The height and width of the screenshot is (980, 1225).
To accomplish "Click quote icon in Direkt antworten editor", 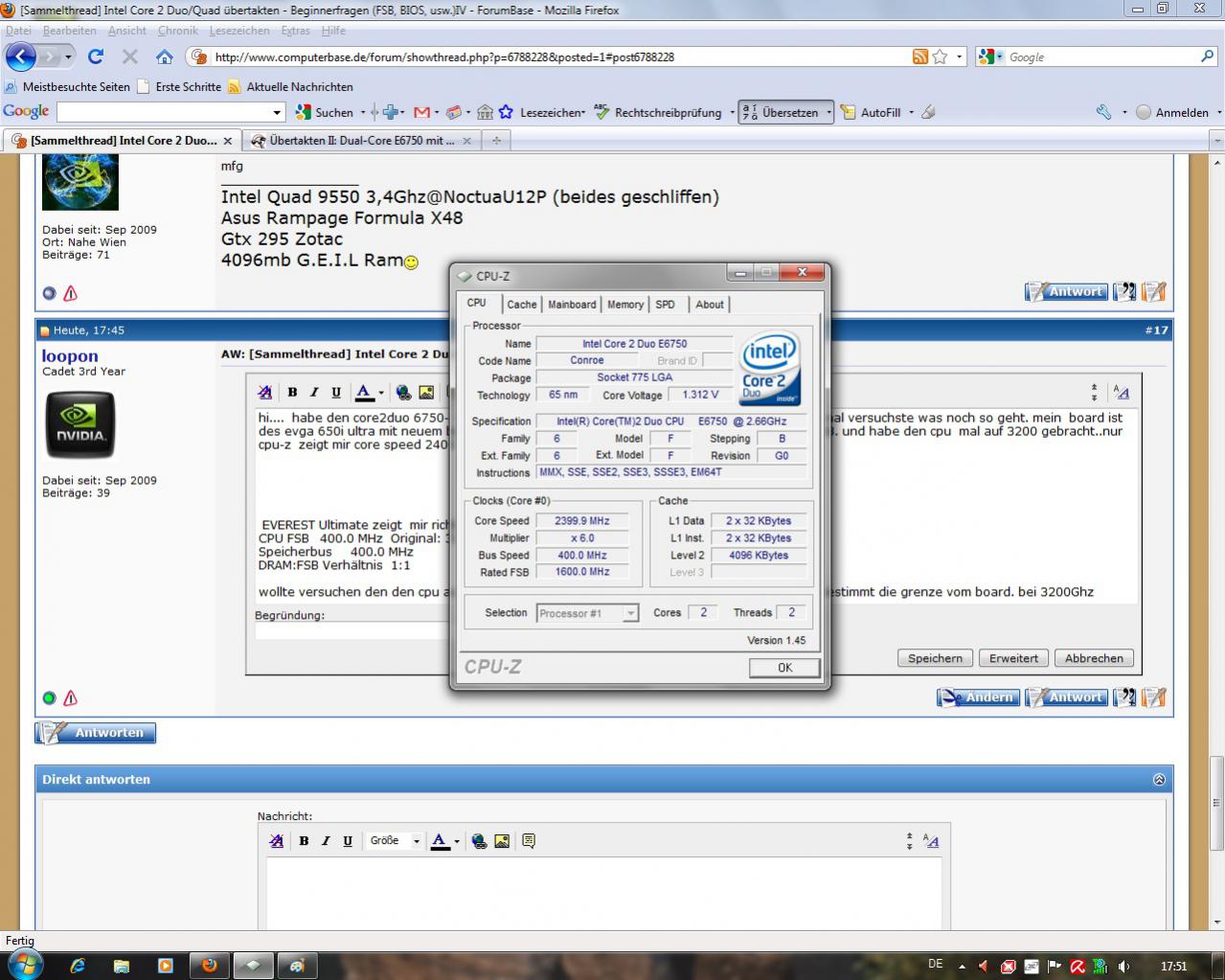I will tap(529, 840).
